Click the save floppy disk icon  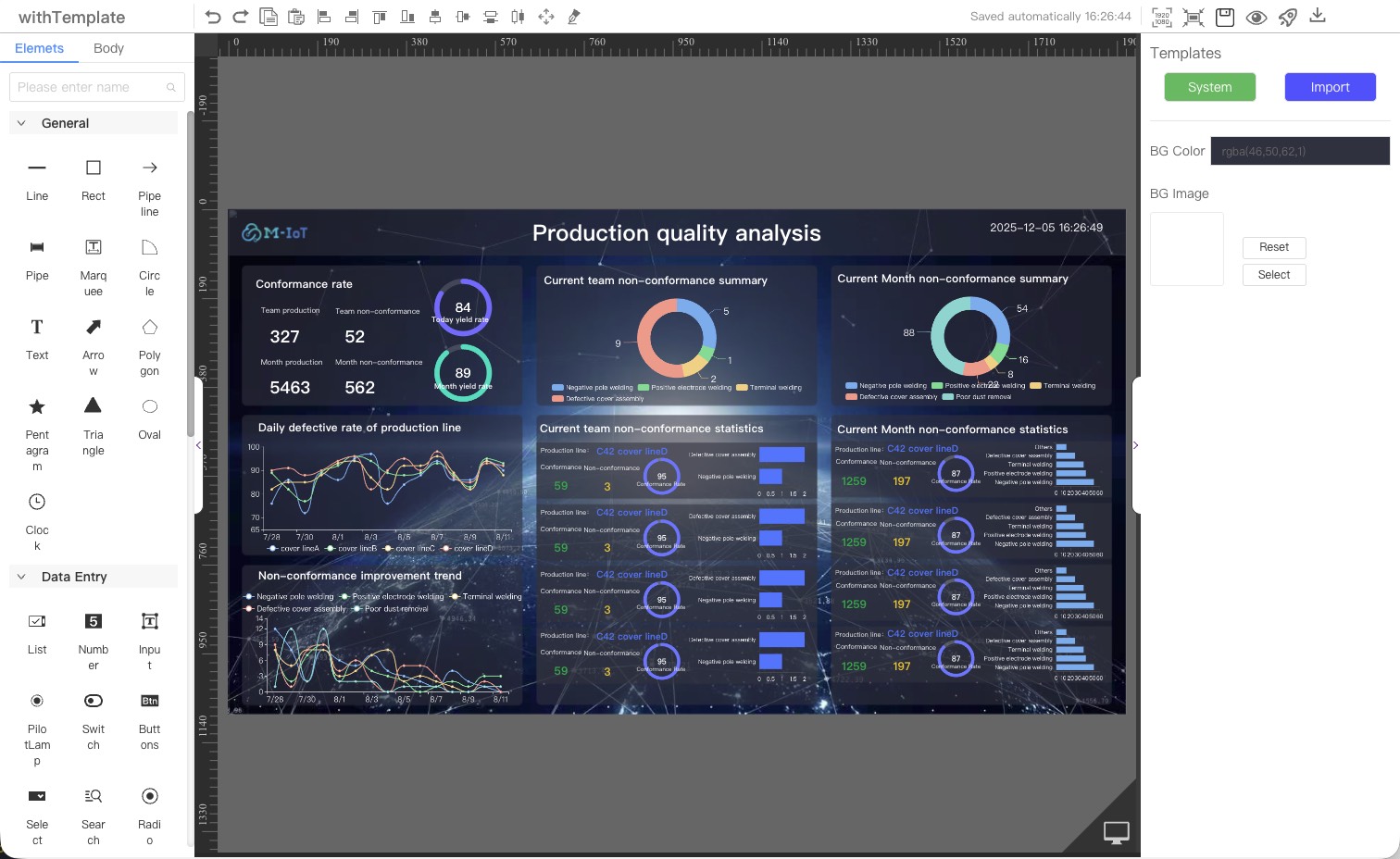[1225, 17]
